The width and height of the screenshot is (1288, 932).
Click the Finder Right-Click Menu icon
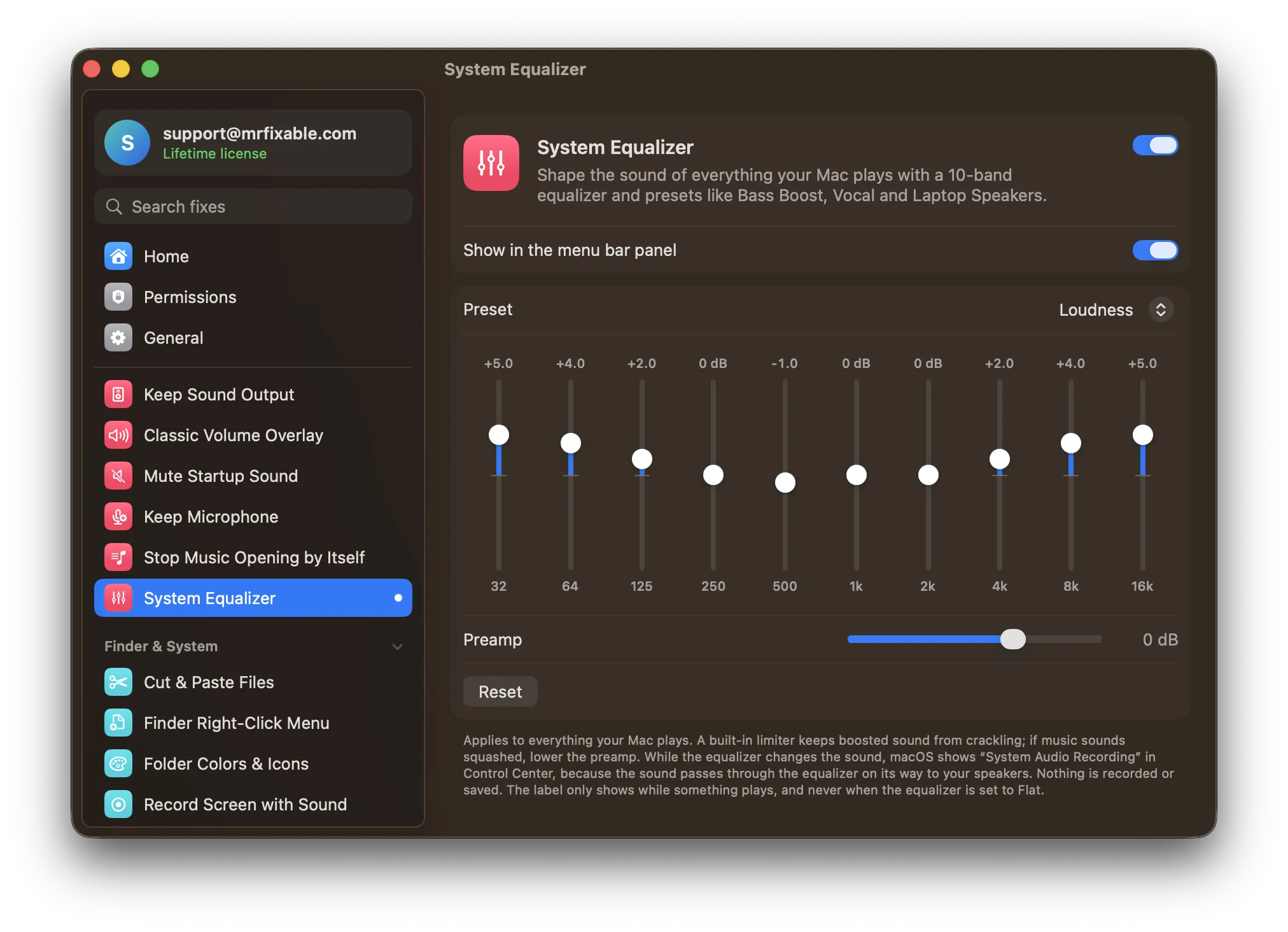click(x=118, y=723)
